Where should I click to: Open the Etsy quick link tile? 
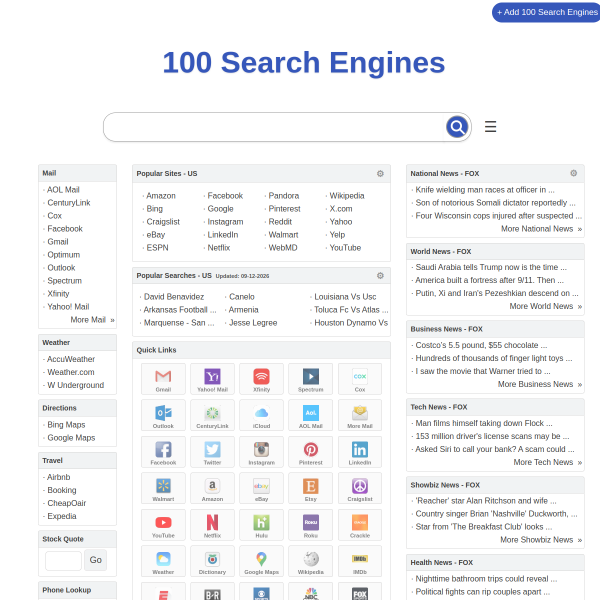tap(311, 488)
